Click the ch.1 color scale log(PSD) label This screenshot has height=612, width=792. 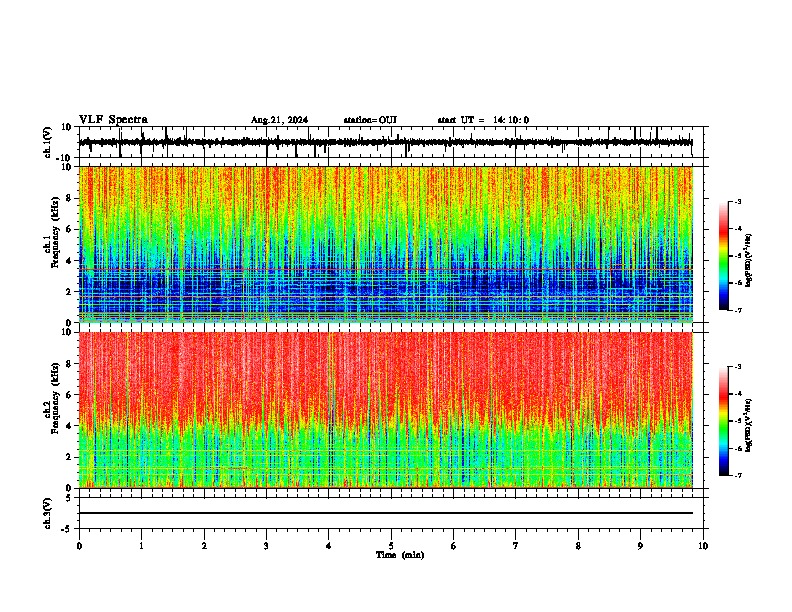(749, 260)
